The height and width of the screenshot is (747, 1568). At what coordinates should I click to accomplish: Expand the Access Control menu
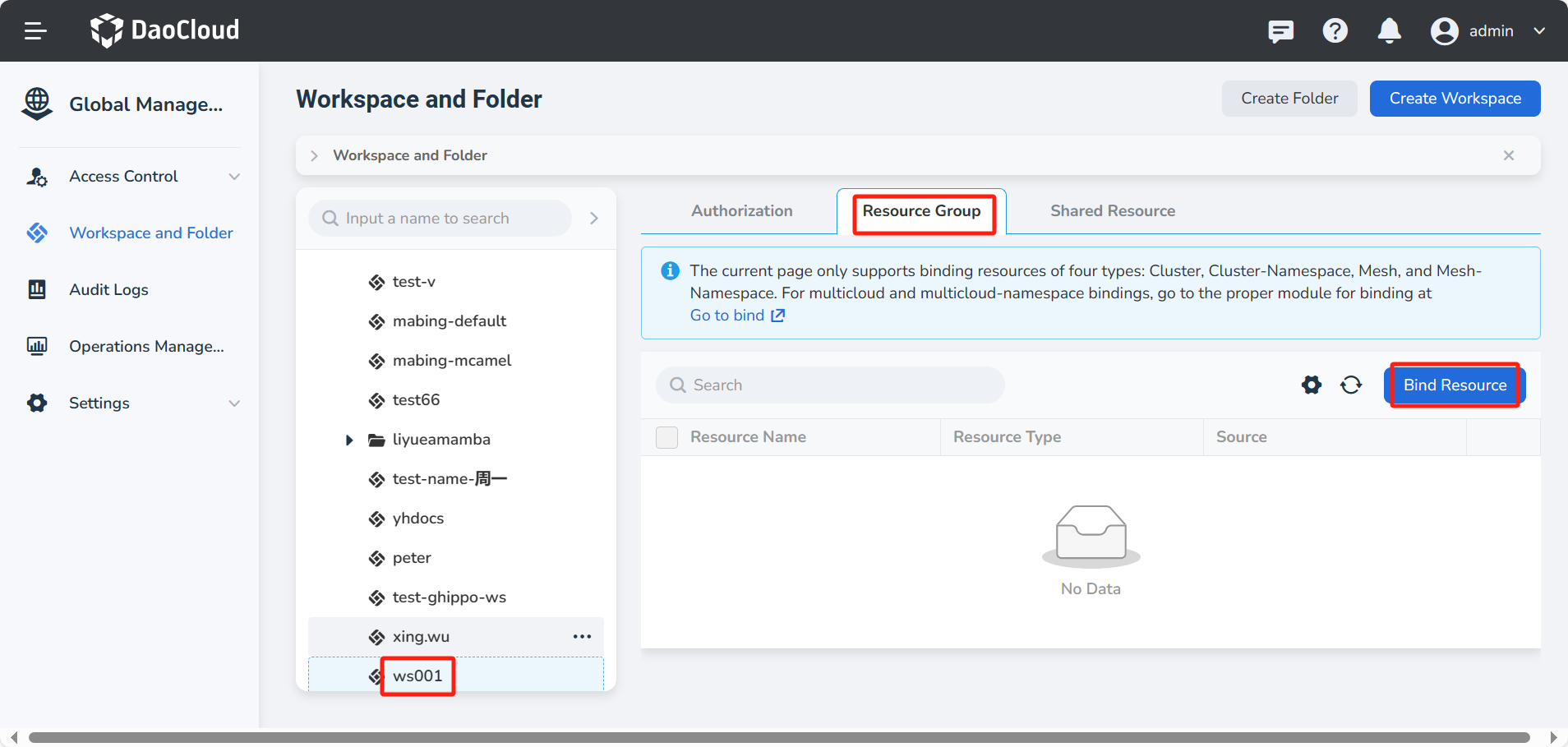[x=234, y=177]
